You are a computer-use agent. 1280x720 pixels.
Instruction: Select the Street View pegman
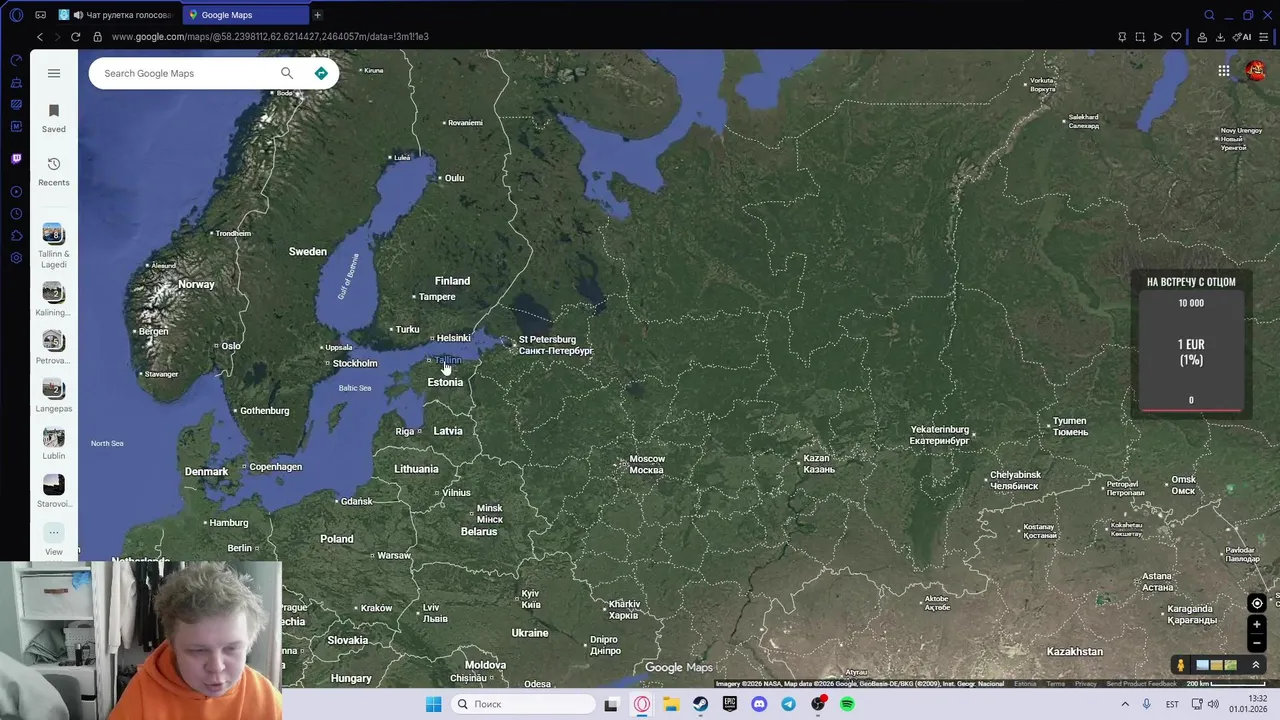tap(1181, 665)
